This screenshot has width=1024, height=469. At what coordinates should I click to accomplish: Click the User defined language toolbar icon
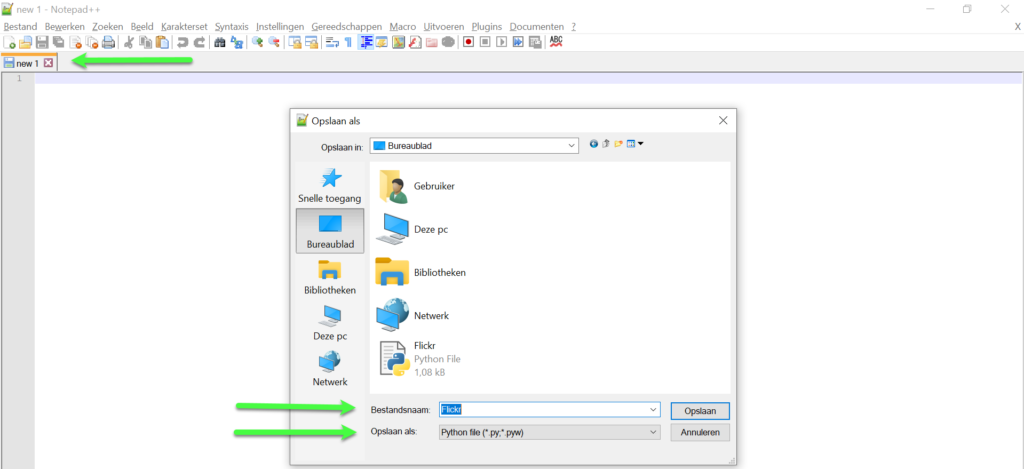tap(382, 42)
